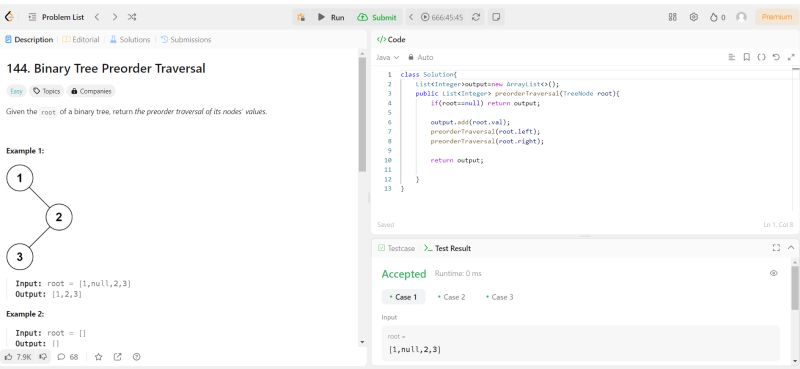Click code line 6 output.add(root.val)
Screen dimensions: 800x369
(470, 122)
